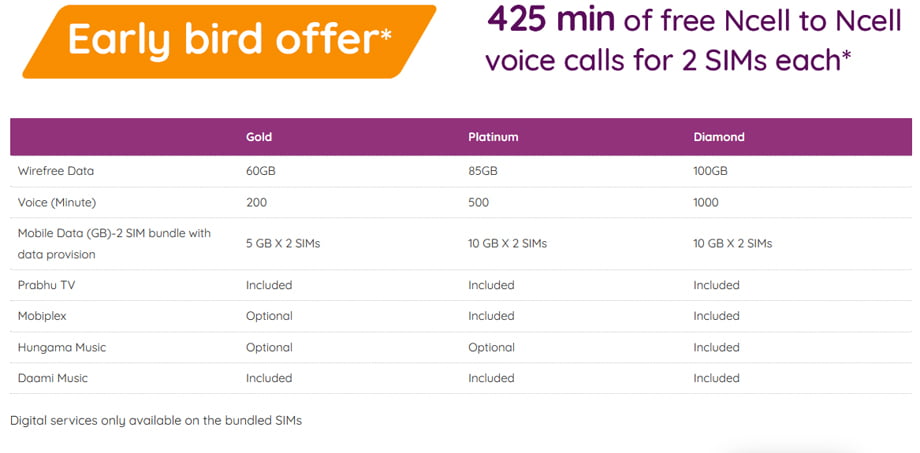920x453 pixels.
Task: Click the 1000 voice minutes Diamond cell
Action: tap(705, 202)
